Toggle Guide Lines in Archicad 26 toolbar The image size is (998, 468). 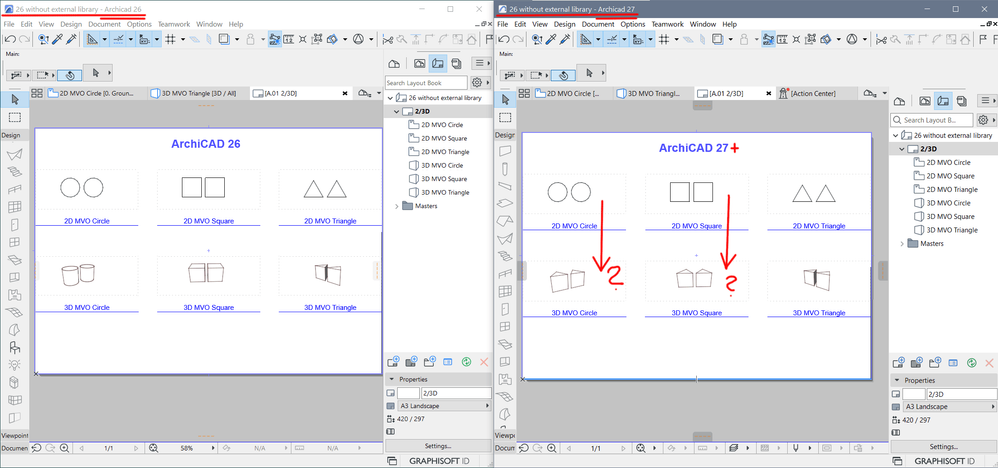coord(93,39)
